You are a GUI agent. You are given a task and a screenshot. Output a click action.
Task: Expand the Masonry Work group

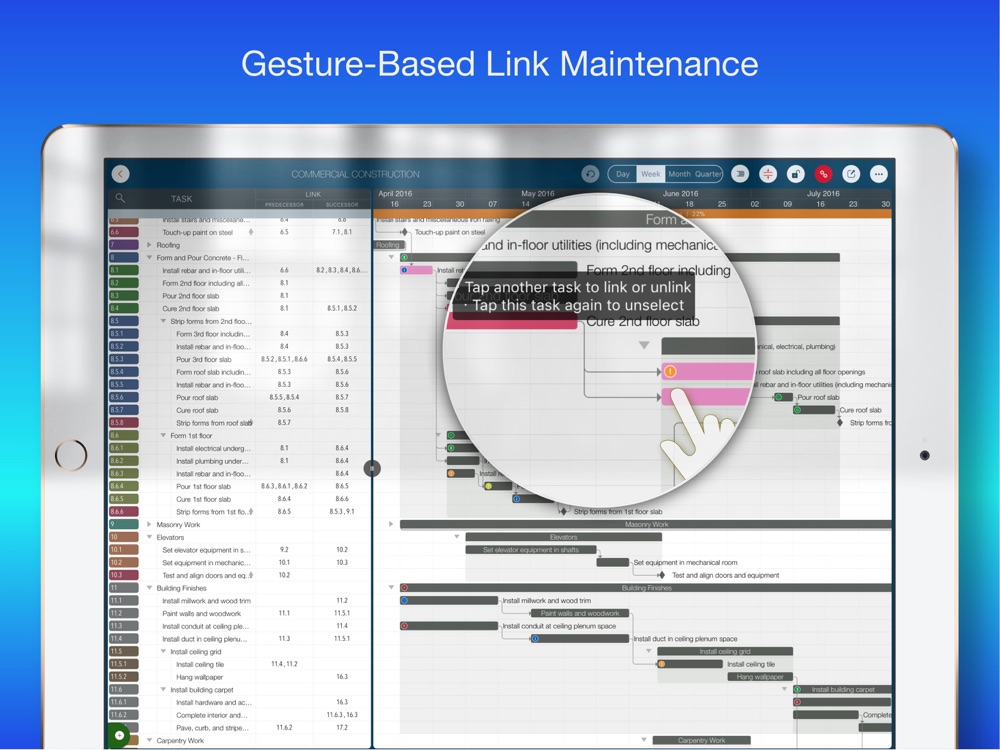pos(150,524)
